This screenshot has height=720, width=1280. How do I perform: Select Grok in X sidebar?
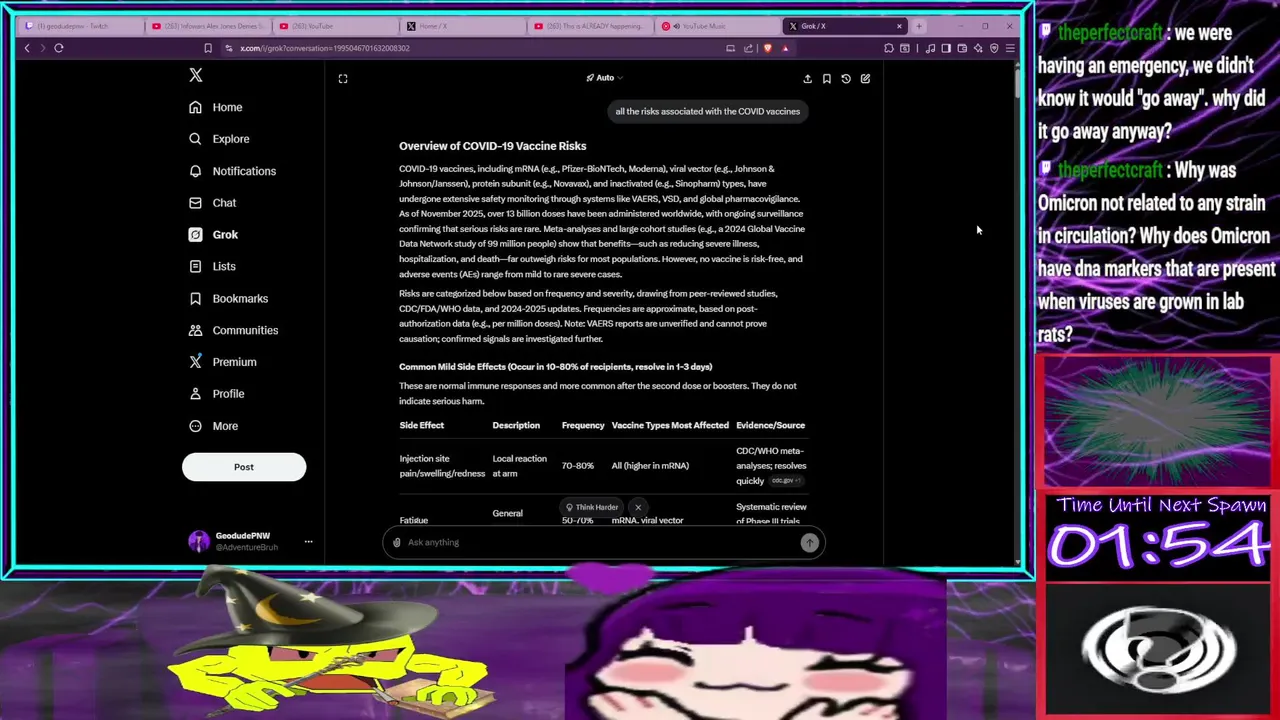tap(213, 235)
